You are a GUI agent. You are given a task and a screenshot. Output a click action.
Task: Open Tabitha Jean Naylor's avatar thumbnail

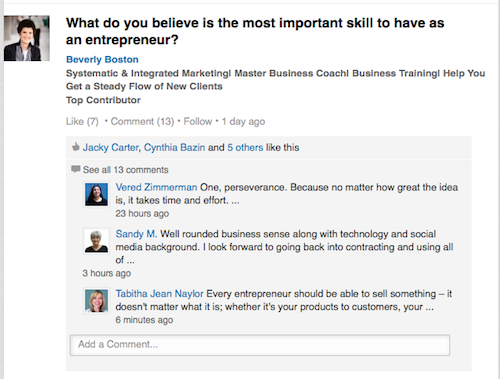[x=96, y=301]
